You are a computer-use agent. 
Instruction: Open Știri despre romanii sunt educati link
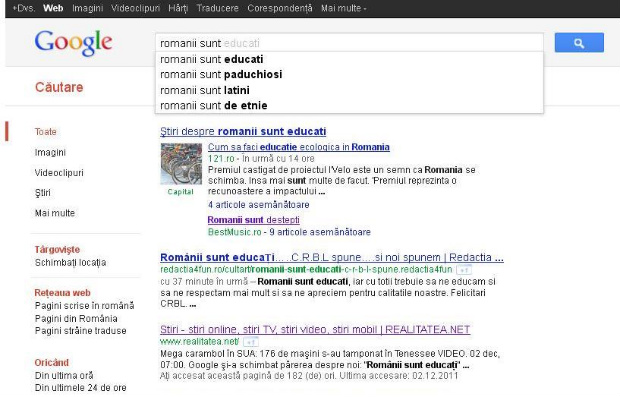tap(243, 131)
